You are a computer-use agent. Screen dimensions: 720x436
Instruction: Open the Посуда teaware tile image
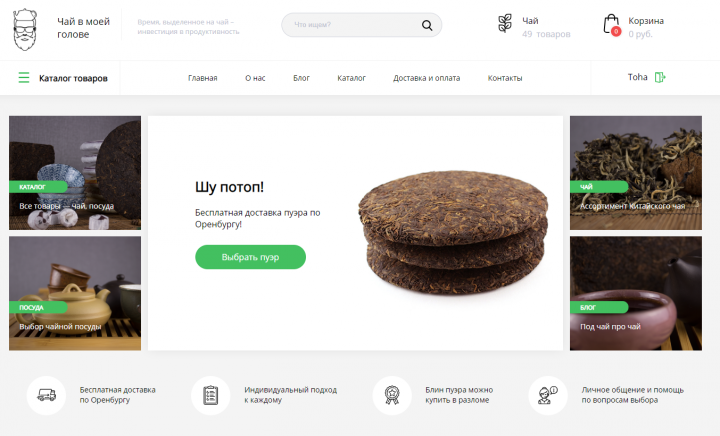pyautogui.click(x=75, y=293)
